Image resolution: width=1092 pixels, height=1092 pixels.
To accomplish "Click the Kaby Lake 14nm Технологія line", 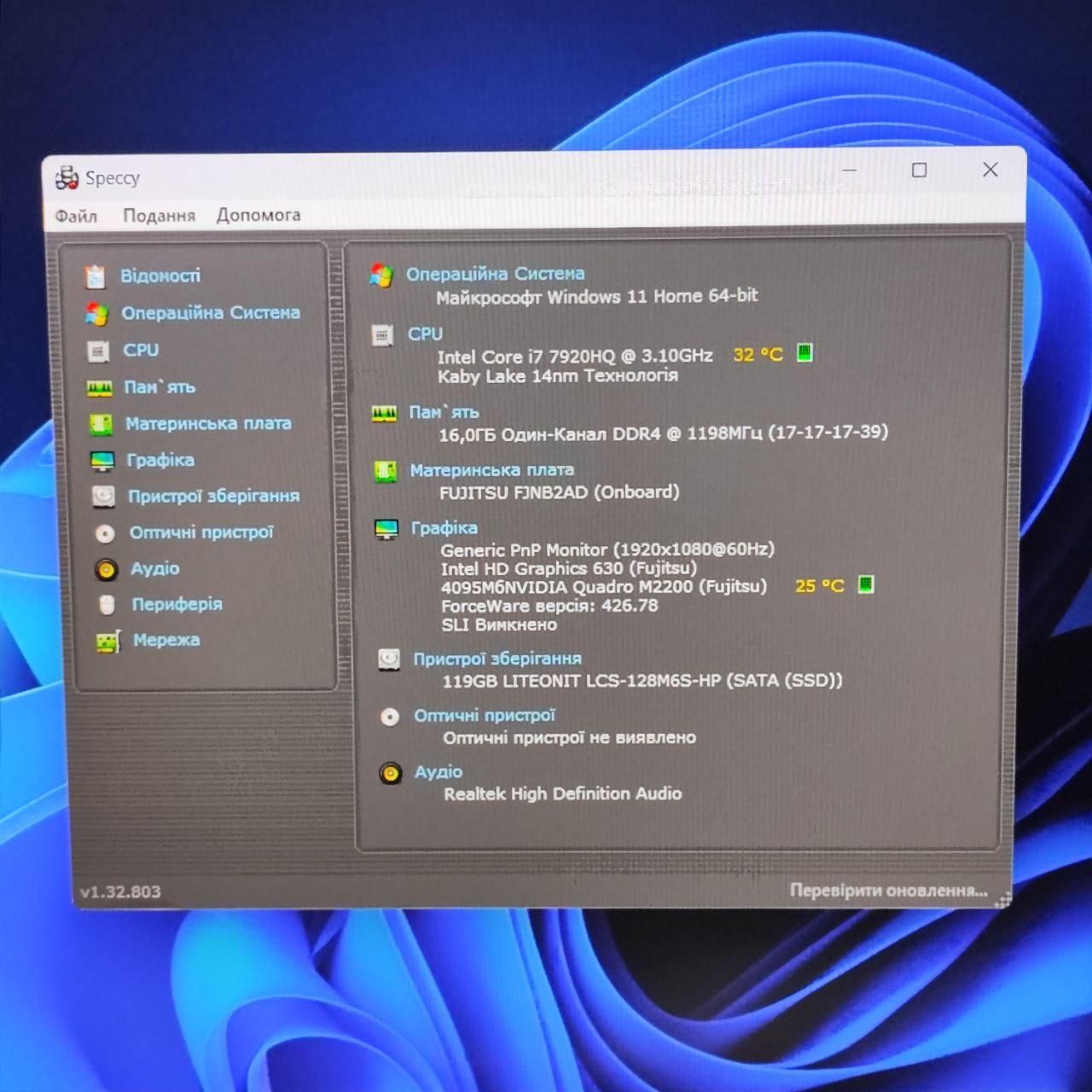I will (x=558, y=375).
